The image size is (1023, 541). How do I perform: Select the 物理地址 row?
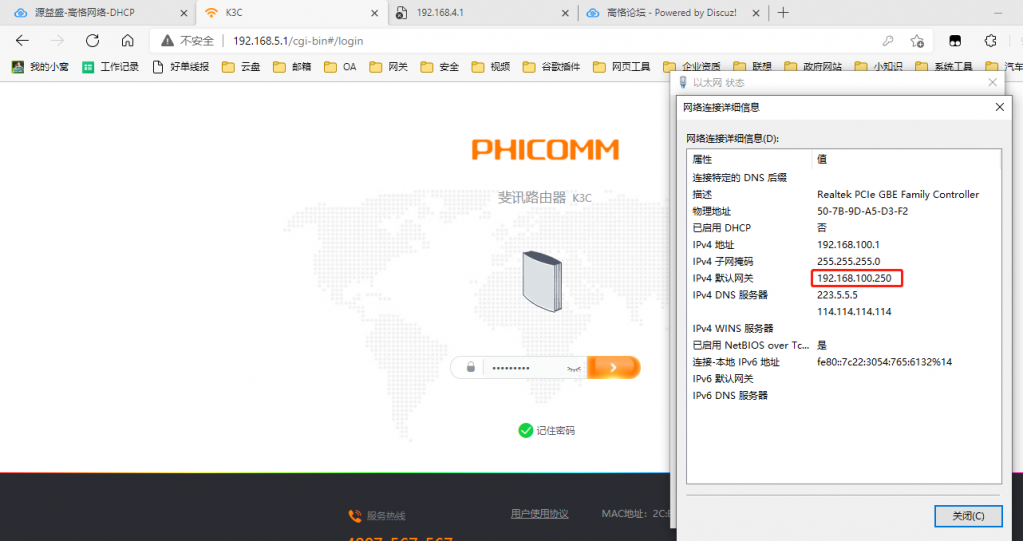pyautogui.click(x=843, y=211)
